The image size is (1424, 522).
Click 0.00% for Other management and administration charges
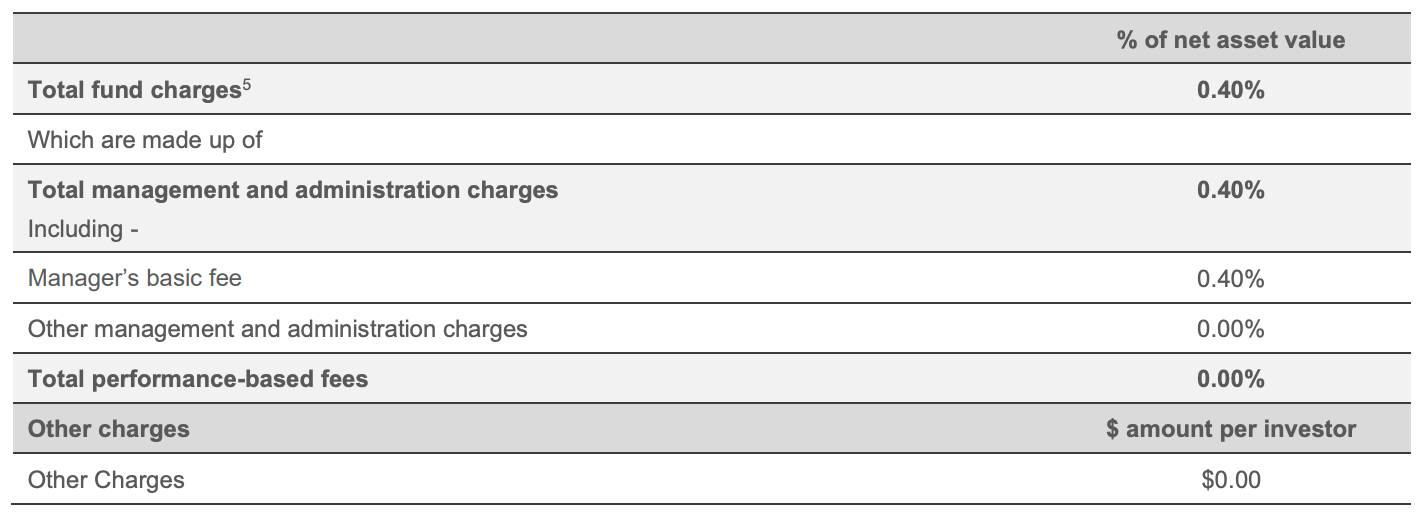[1230, 329]
